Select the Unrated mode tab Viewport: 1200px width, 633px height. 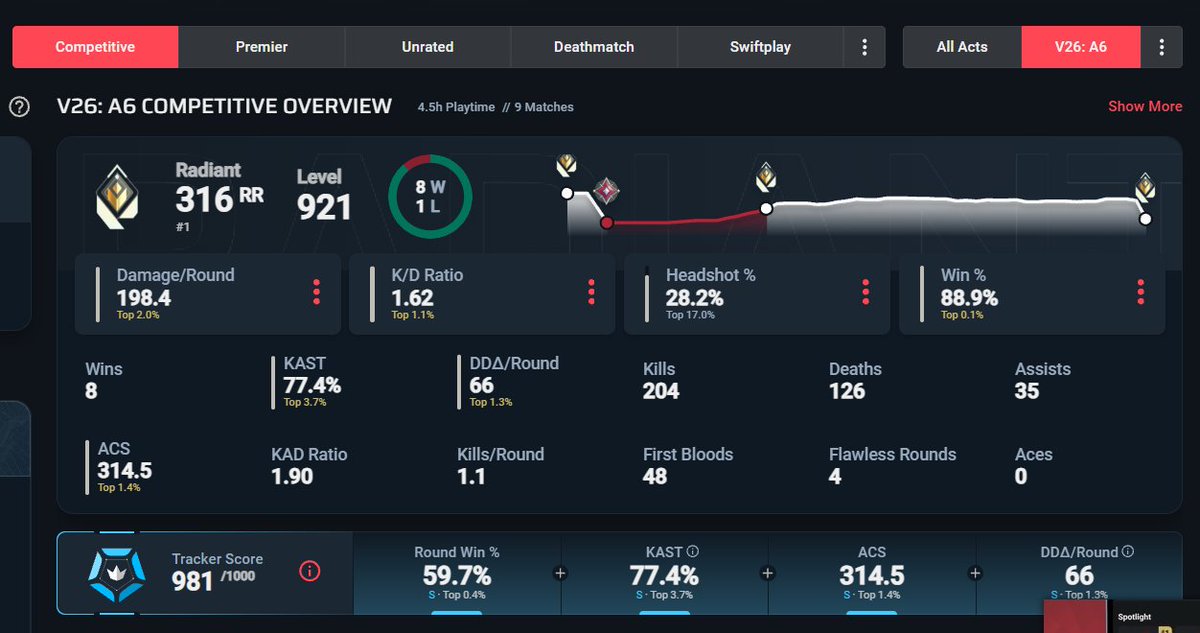[x=428, y=47]
